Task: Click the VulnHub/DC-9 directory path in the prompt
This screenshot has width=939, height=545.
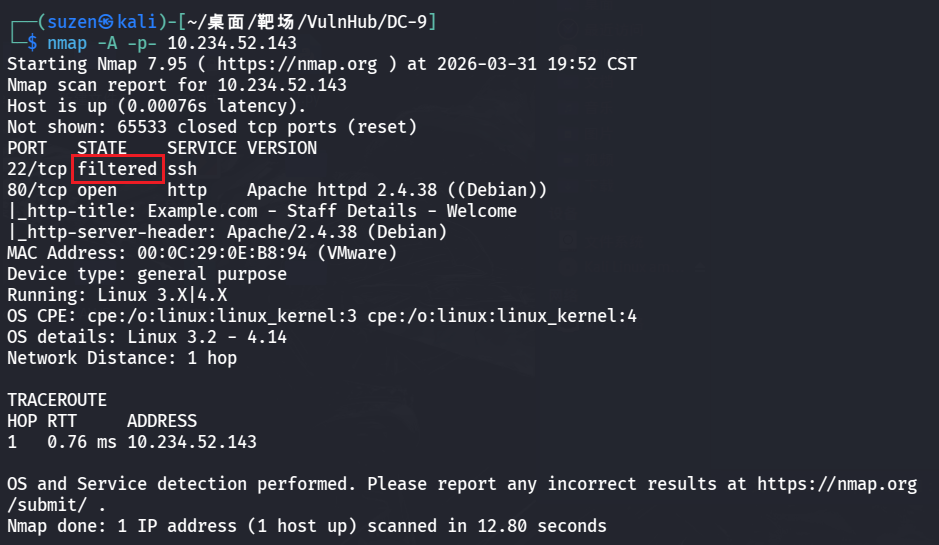Action: pyautogui.click(x=367, y=22)
